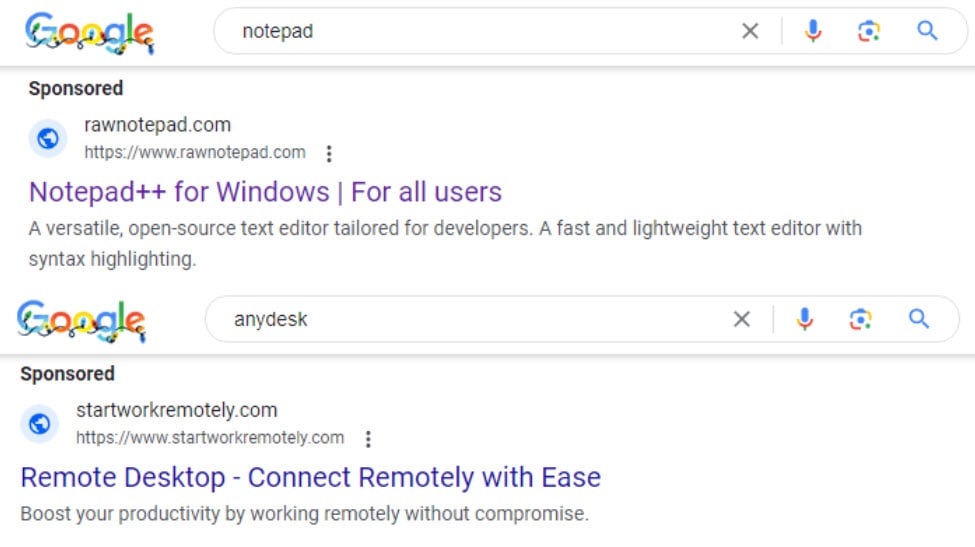This screenshot has height=547, width=975.
Task: Click the Google logo beside the notepad search
Action: point(90,34)
